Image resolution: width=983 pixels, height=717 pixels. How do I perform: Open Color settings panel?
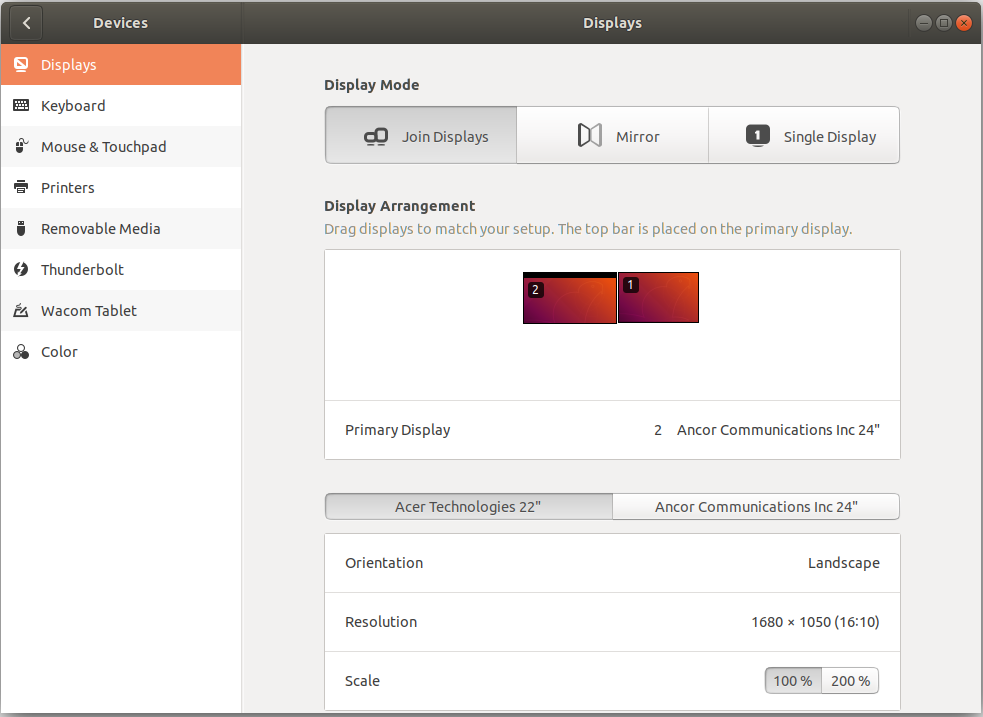click(x=121, y=352)
